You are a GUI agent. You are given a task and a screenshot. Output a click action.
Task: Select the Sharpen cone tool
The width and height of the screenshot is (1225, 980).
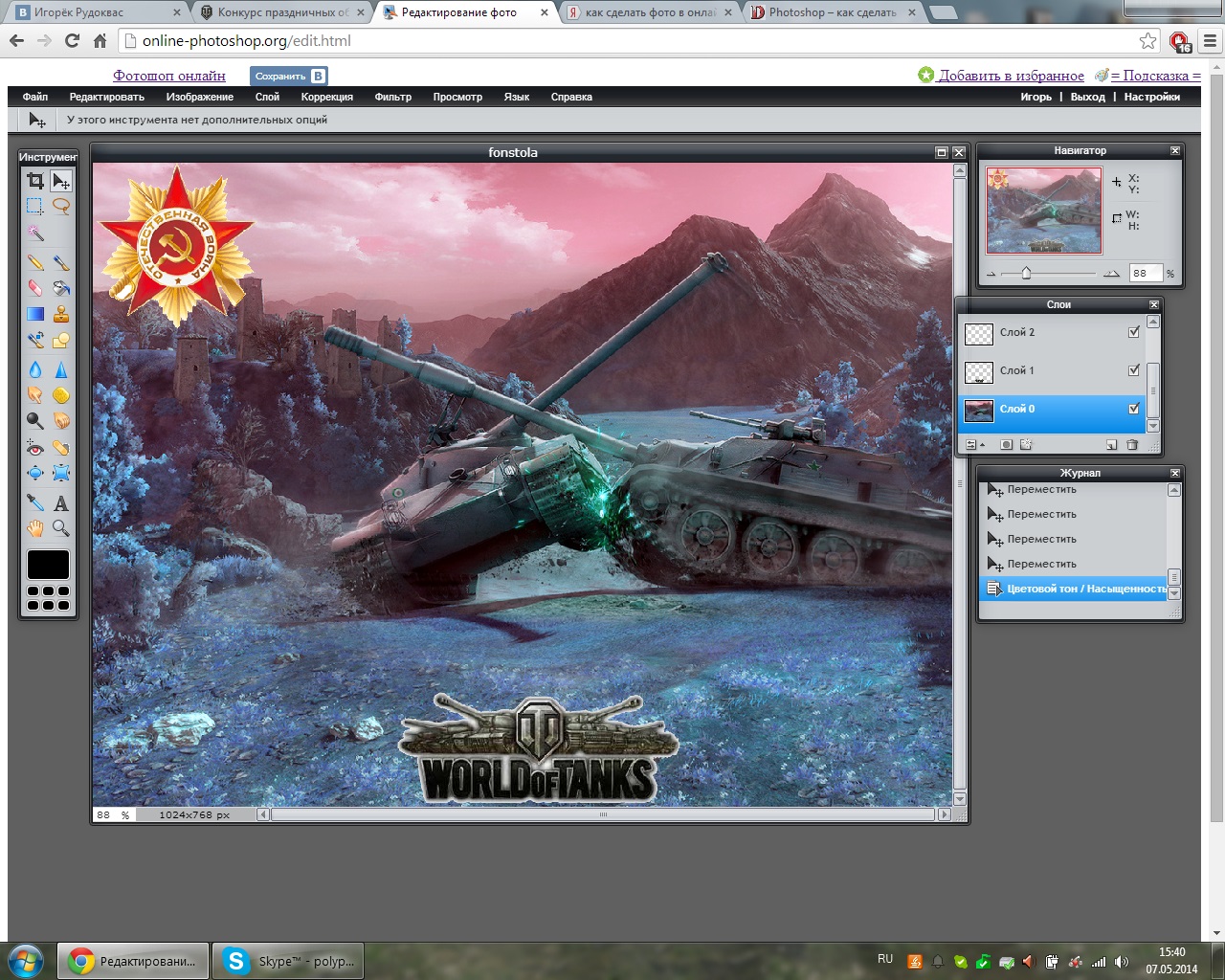point(61,368)
